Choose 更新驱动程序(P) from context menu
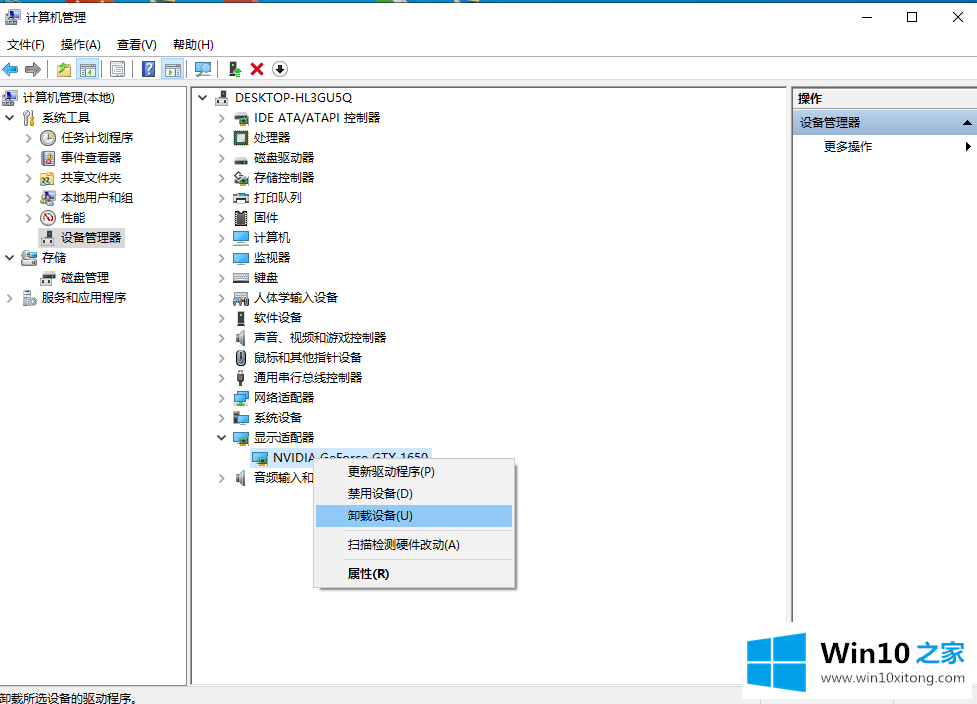Viewport: 977px width, 704px height. click(414, 472)
